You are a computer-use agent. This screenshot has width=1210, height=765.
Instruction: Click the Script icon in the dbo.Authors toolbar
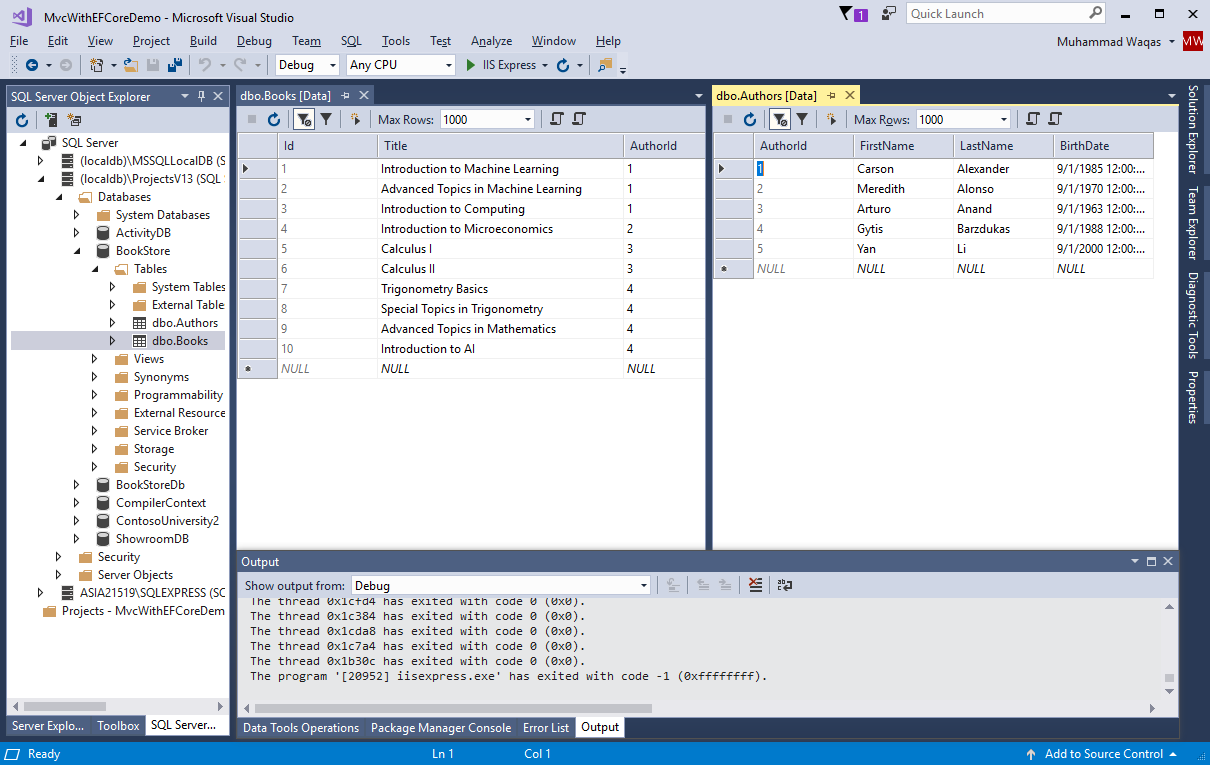[1033, 119]
